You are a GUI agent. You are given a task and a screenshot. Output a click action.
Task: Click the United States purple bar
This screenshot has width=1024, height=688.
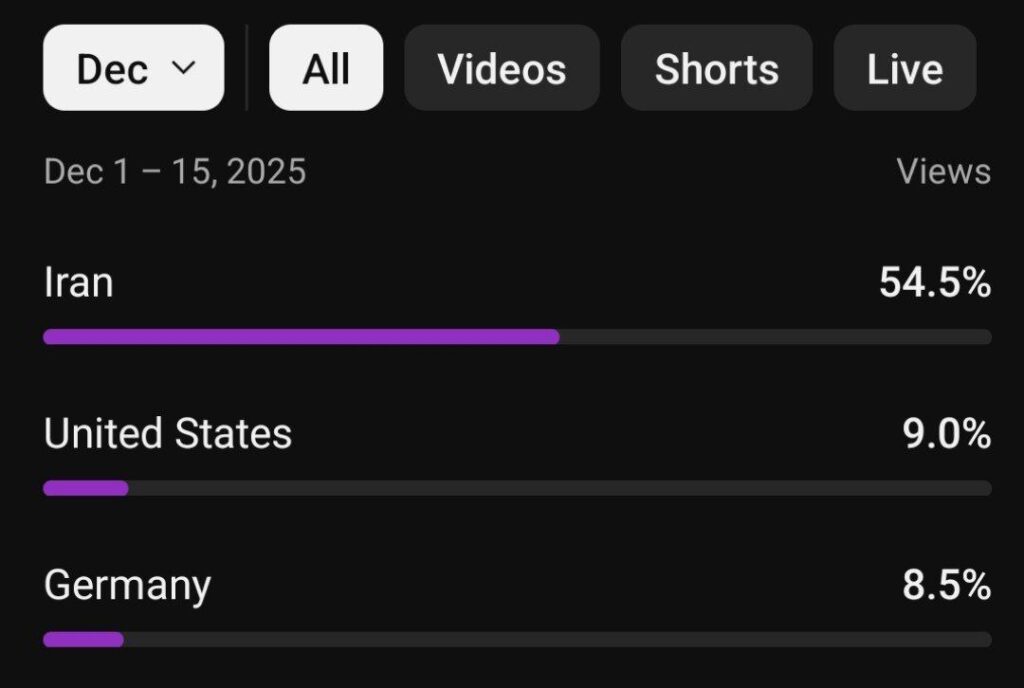[x=86, y=488]
